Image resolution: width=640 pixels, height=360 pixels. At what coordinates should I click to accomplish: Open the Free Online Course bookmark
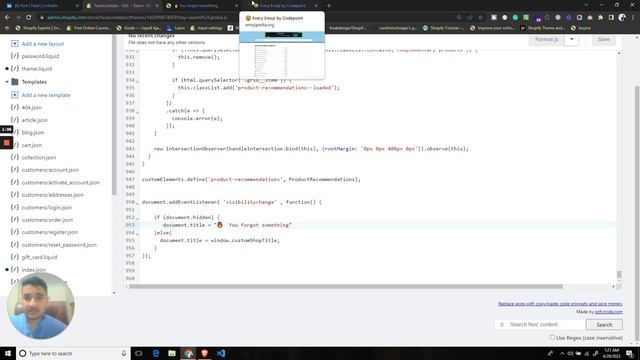click(x=89, y=28)
